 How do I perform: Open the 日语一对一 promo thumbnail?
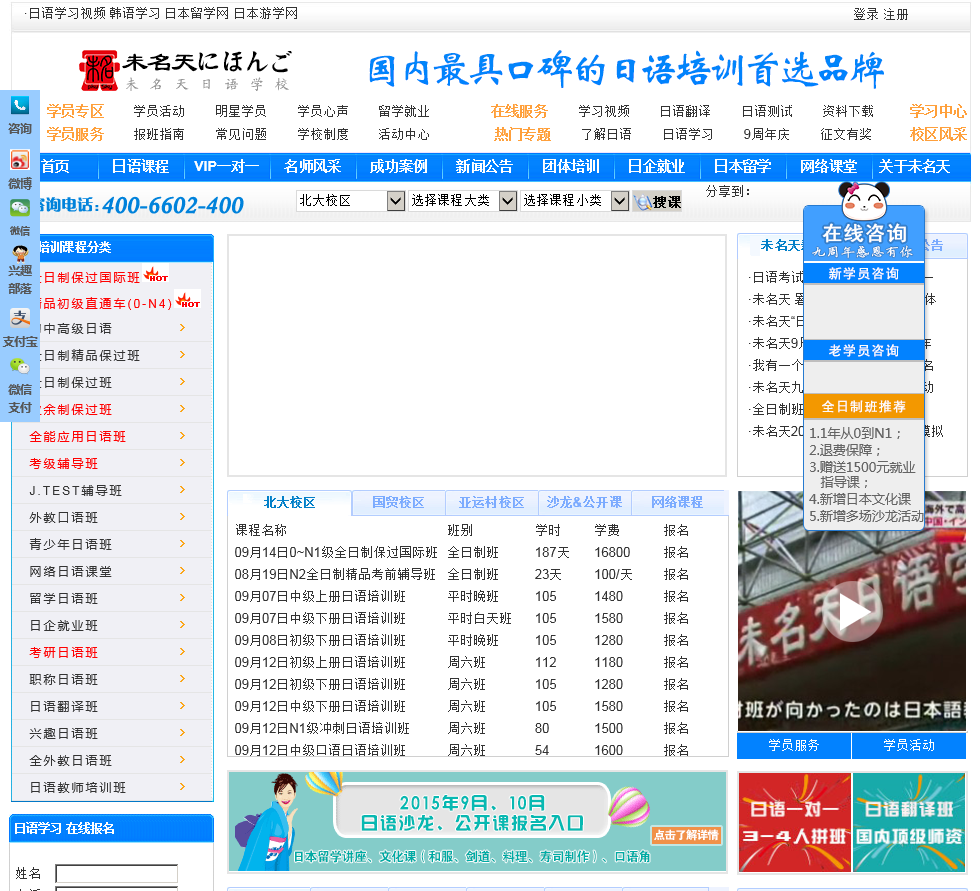pyautogui.click(x=794, y=822)
